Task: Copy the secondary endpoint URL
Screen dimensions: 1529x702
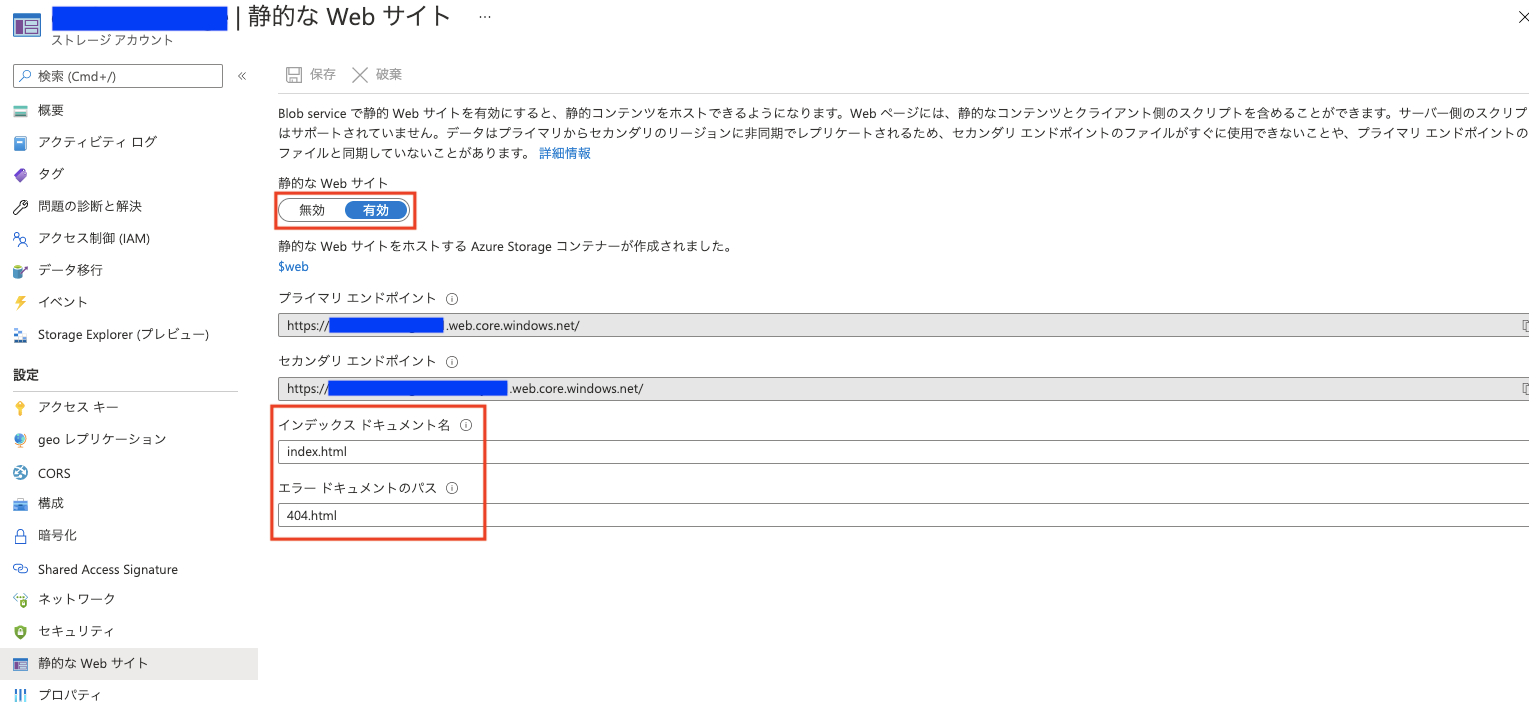Action: pos(1524,388)
